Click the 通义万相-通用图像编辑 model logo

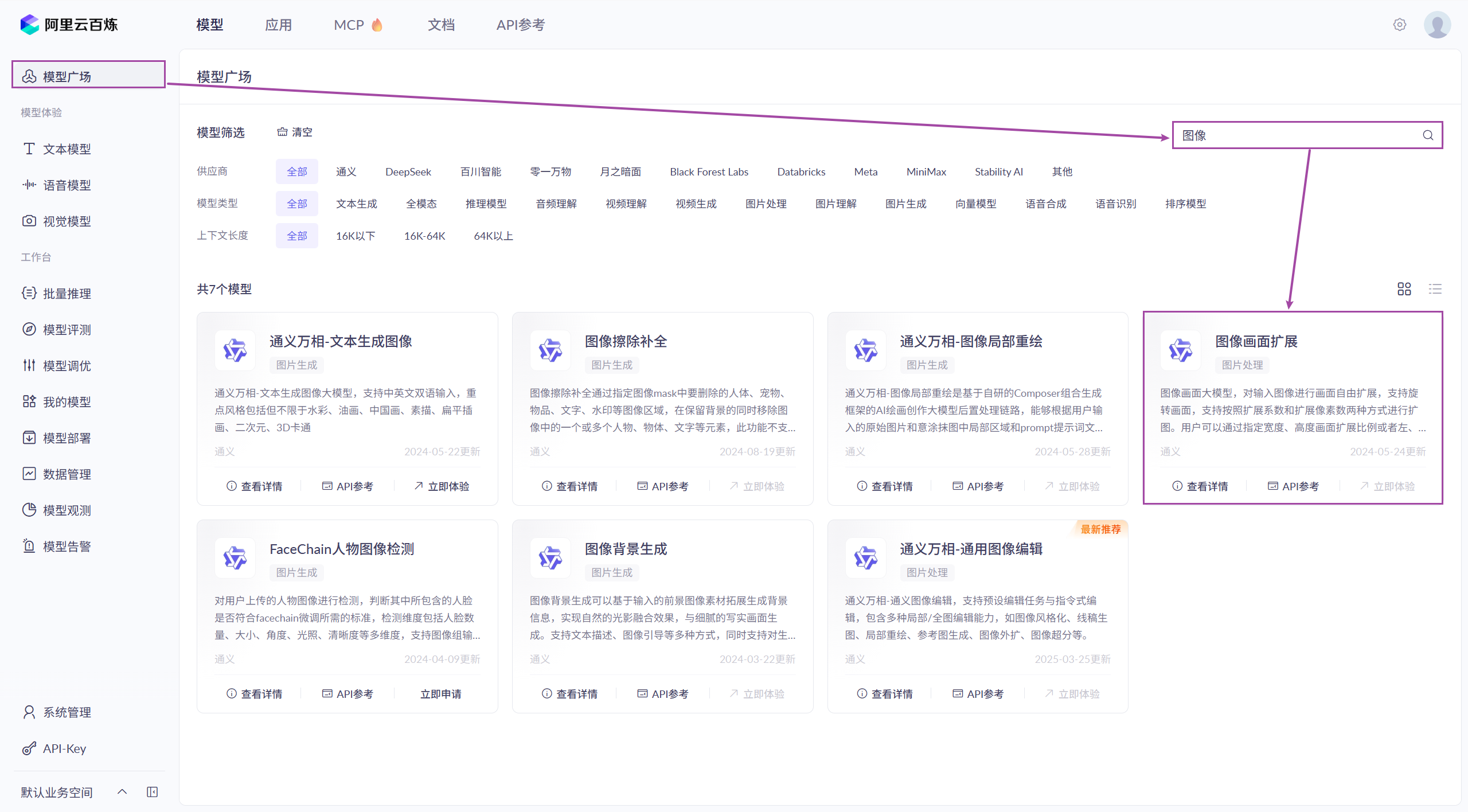click(x=866, y=558)
